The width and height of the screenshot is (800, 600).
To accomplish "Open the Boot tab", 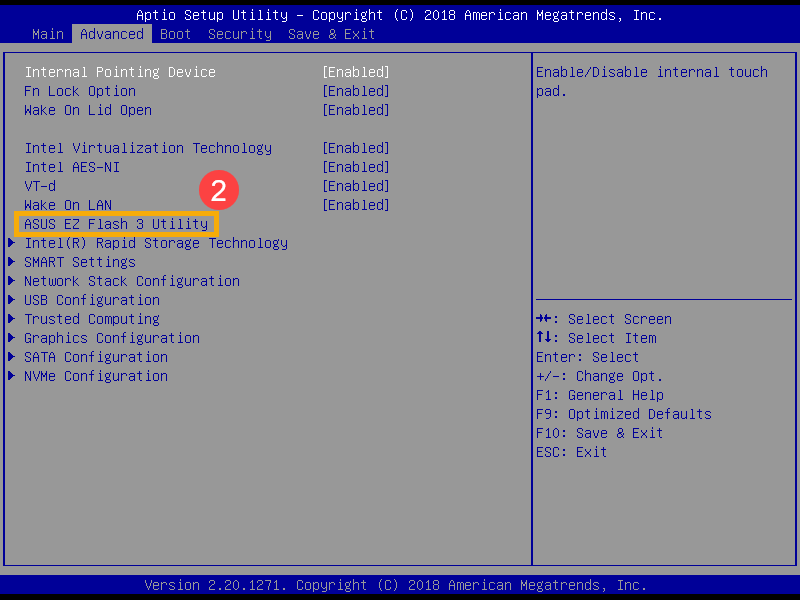I will (175, 34).
